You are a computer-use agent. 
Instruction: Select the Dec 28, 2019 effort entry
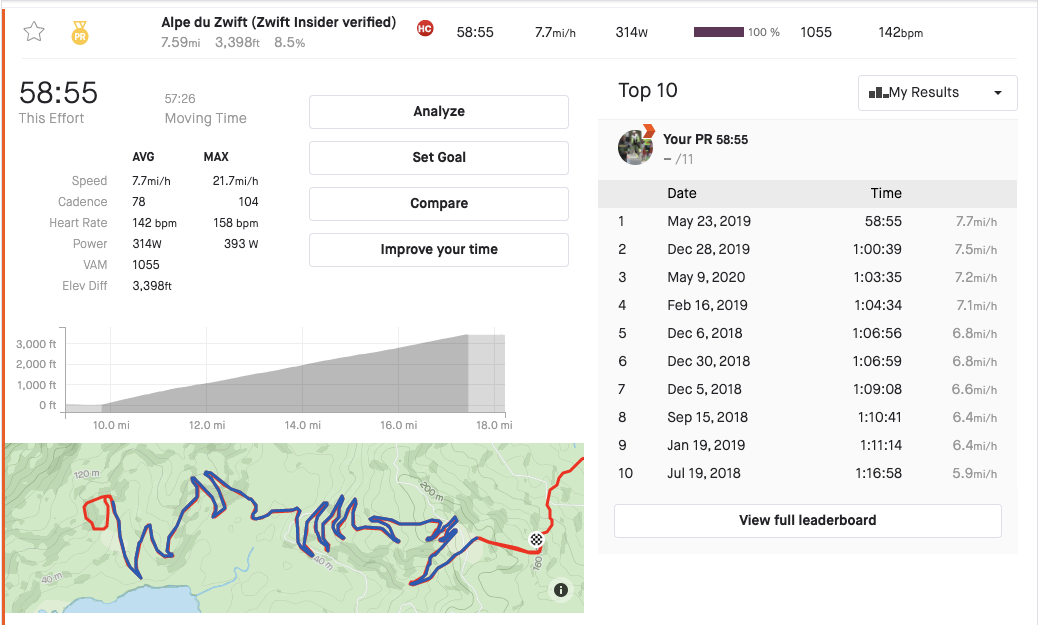pyautogui.click(x=807, y=249)
